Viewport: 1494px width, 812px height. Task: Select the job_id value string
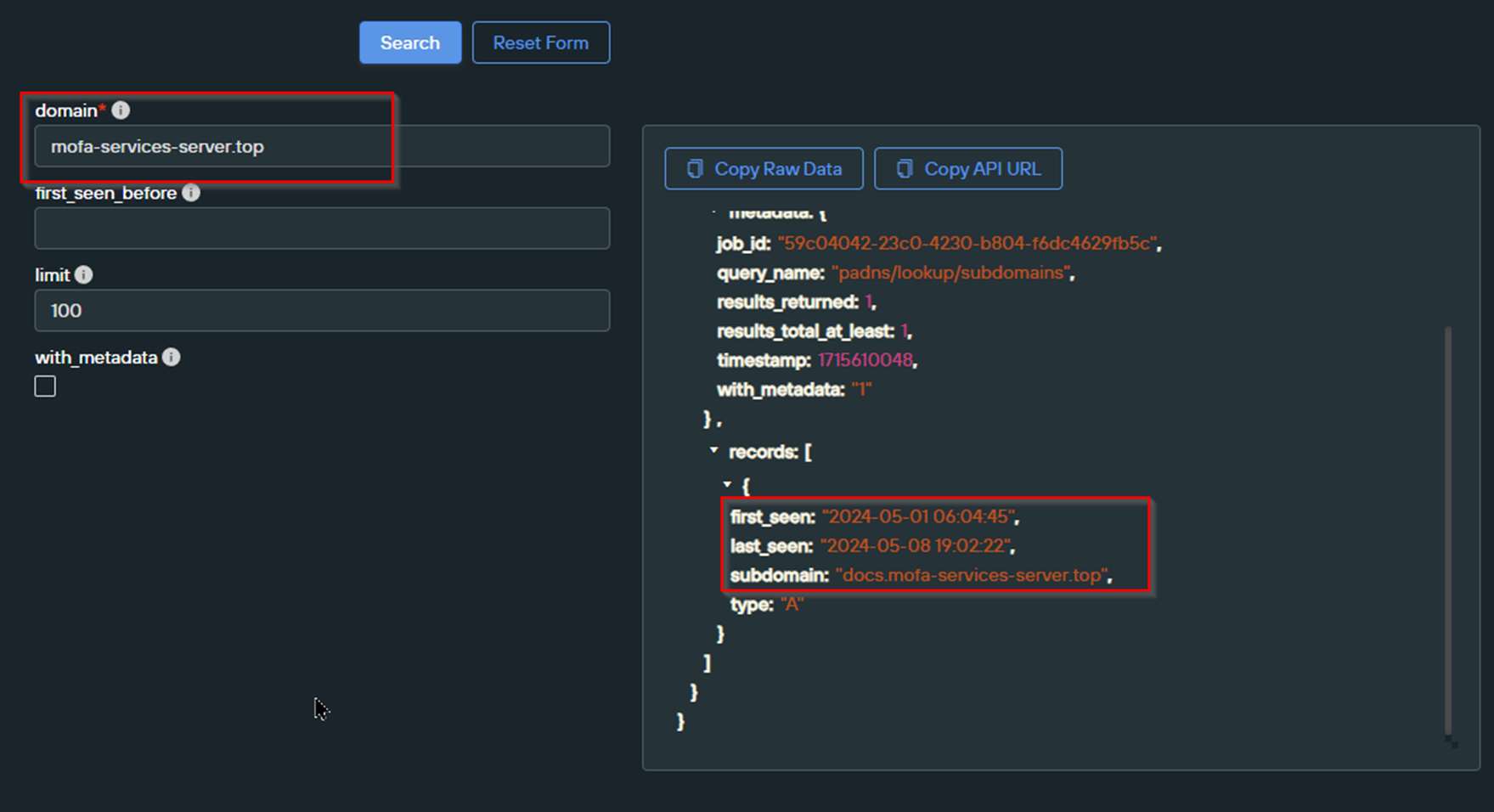tap(967, 244)
